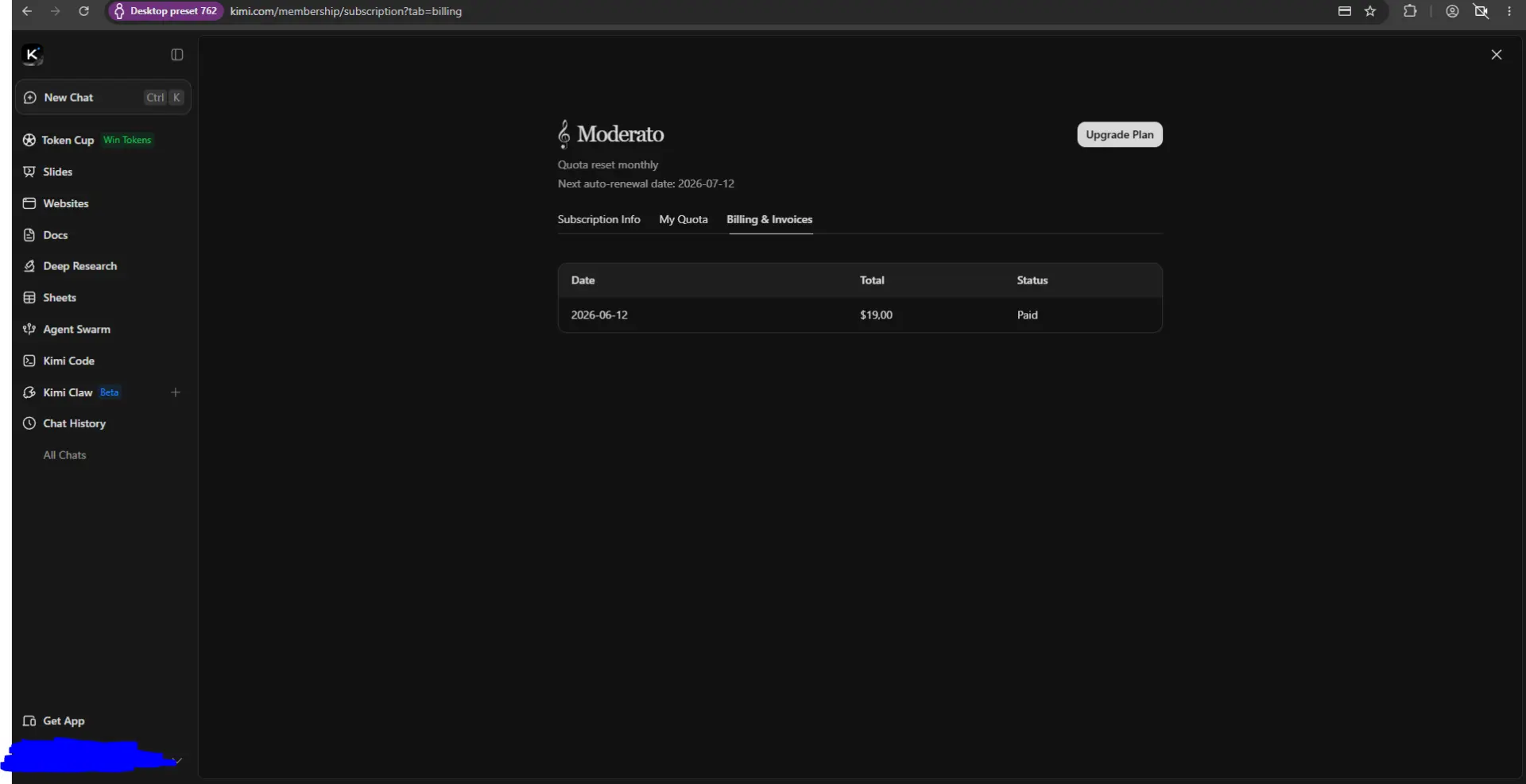Open the Deep Research icon
The image size is (1526, 784).
[29, 266]
